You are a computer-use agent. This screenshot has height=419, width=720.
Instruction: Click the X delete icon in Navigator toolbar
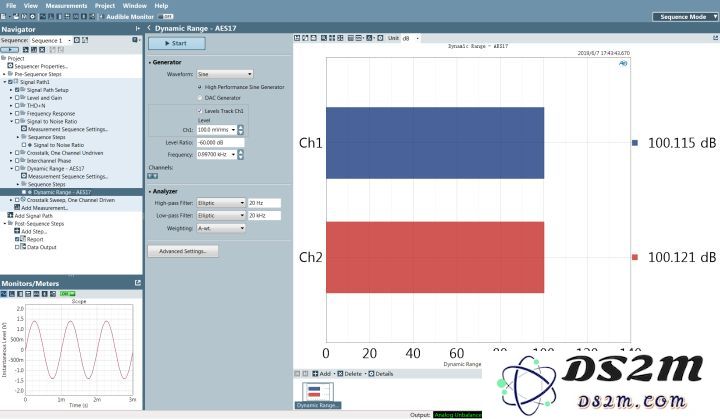pyautogui.click(x=42, y=50)
